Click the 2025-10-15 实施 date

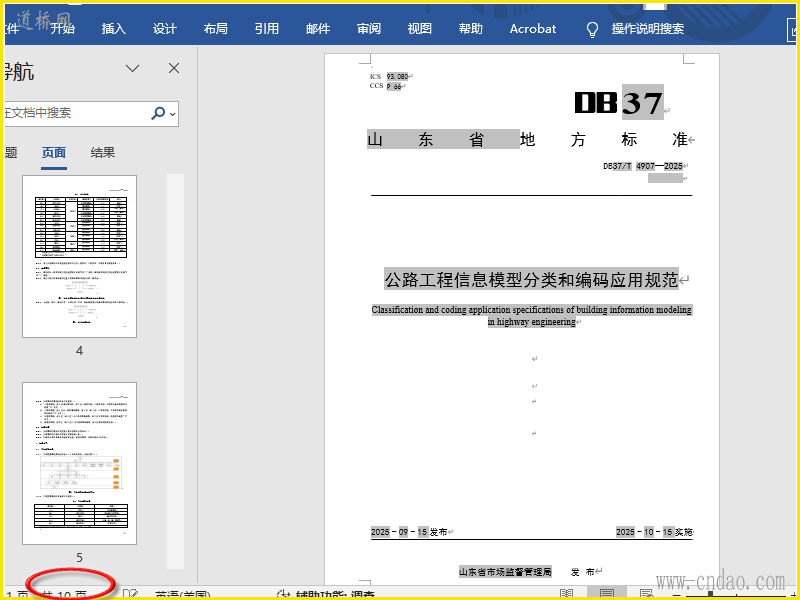(654, 532)
